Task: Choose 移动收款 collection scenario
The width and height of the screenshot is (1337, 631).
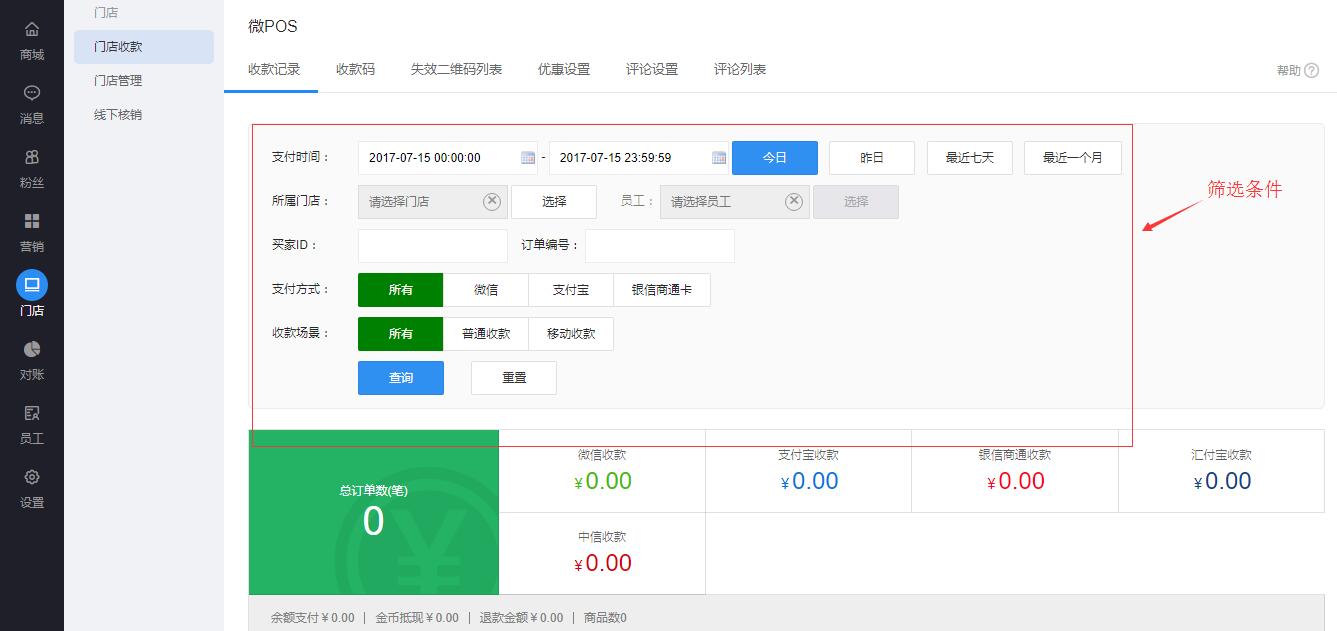Action: [571, 334]
